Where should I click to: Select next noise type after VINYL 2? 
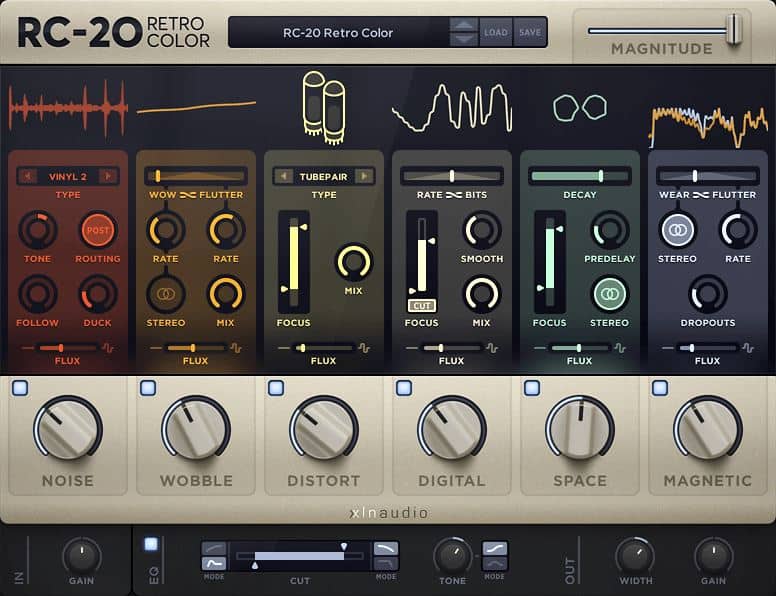107,176
